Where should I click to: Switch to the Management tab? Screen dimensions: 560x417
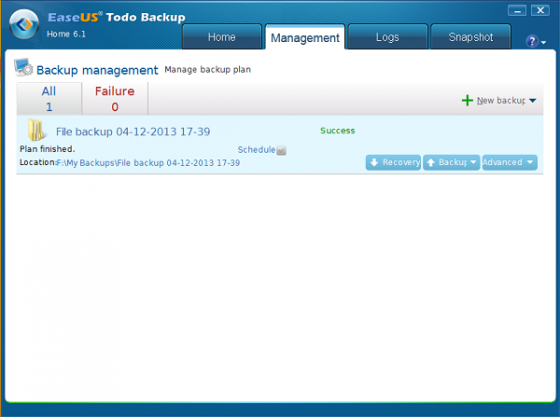pyautogui.click(x=305, y=37)
